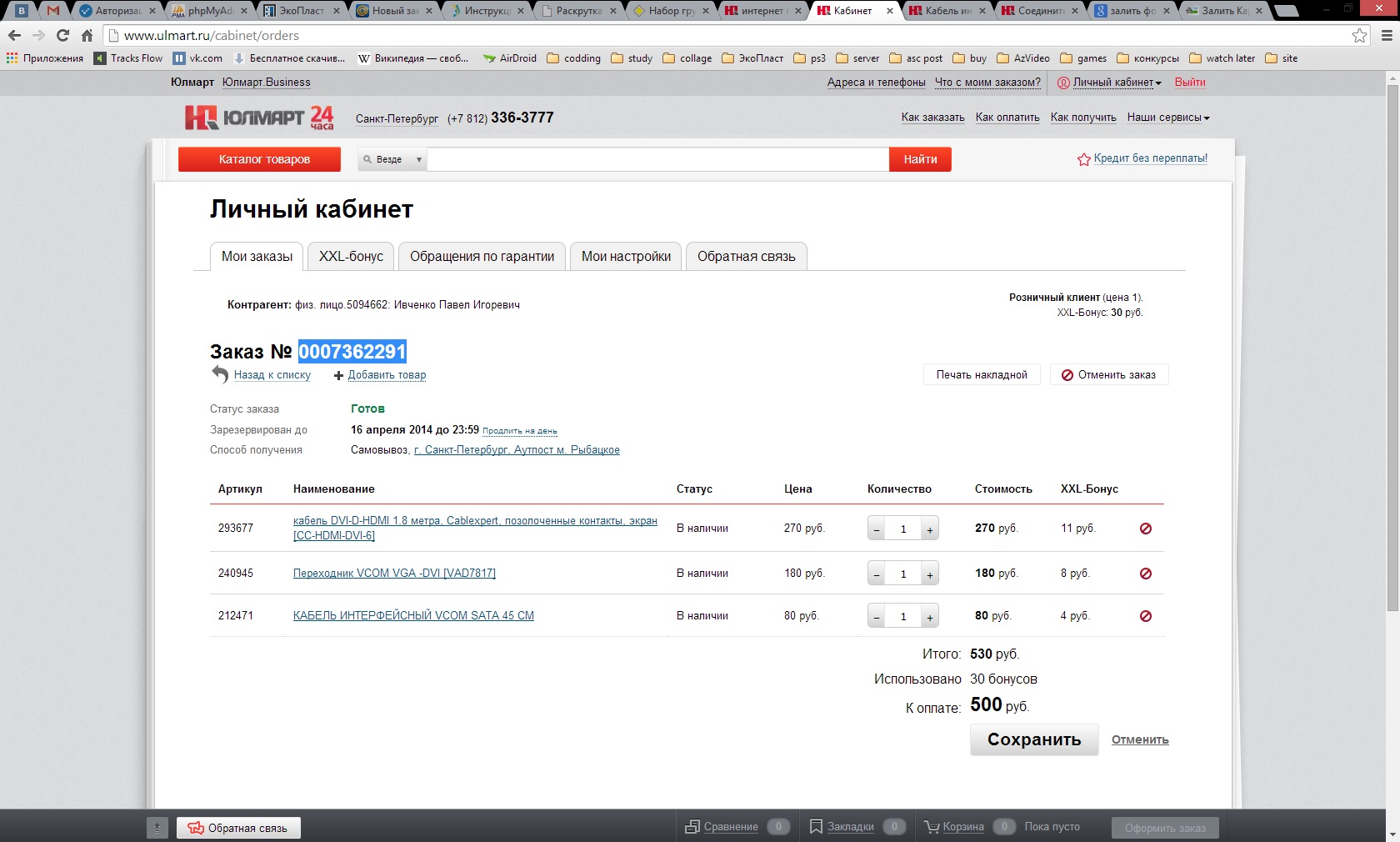Switch to the phpMyAdmin browser tab
The width and height of the screenshot is (1400, 842).
tap(210, 11)
